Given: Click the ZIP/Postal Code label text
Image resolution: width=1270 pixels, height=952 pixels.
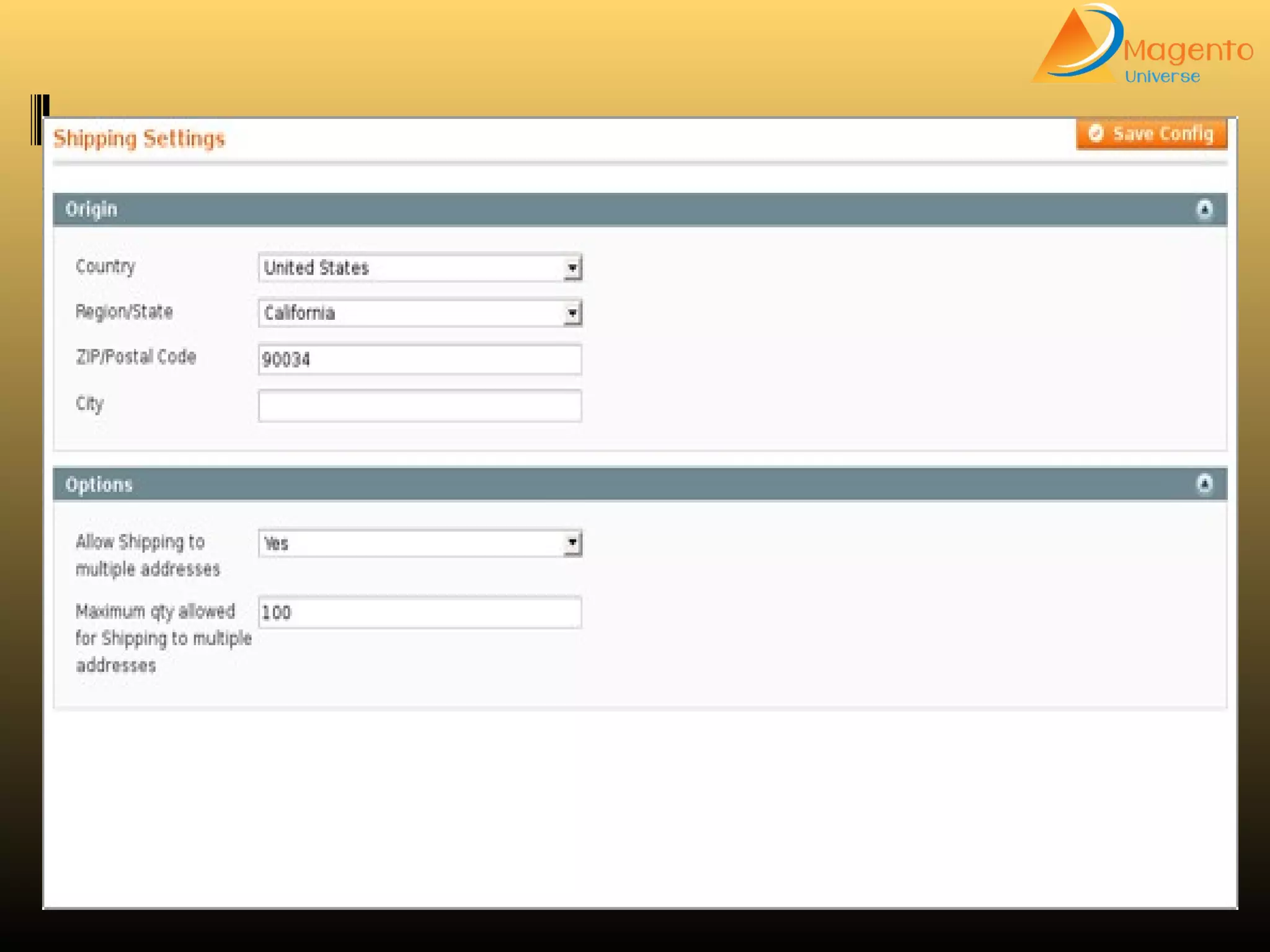Looking at the screenshot, I should [136, 357].
